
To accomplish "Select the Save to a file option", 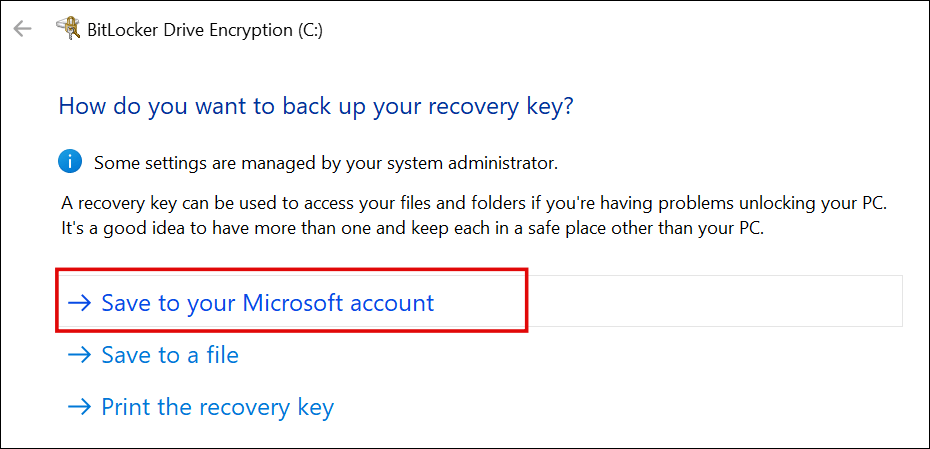I will coord(170,355).
